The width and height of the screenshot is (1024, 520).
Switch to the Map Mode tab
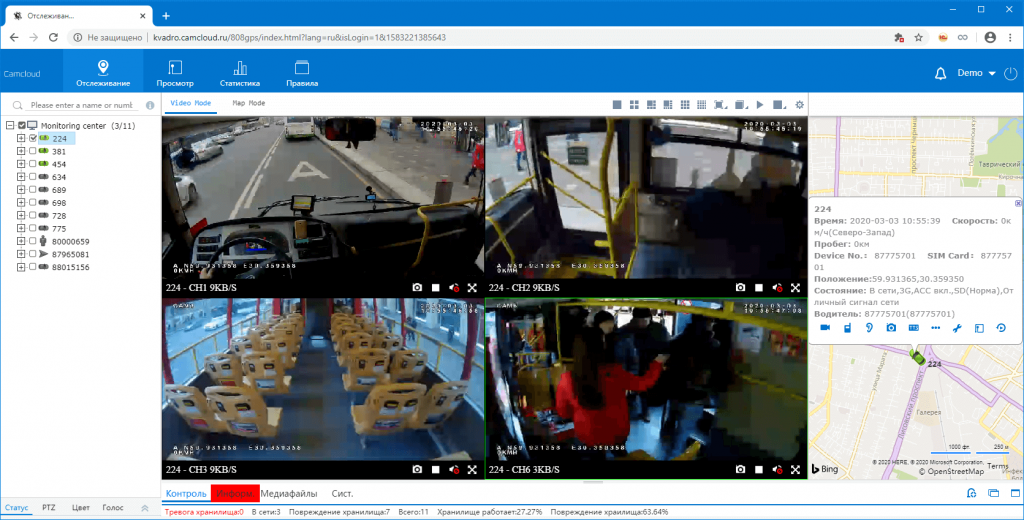coord(249,103)
